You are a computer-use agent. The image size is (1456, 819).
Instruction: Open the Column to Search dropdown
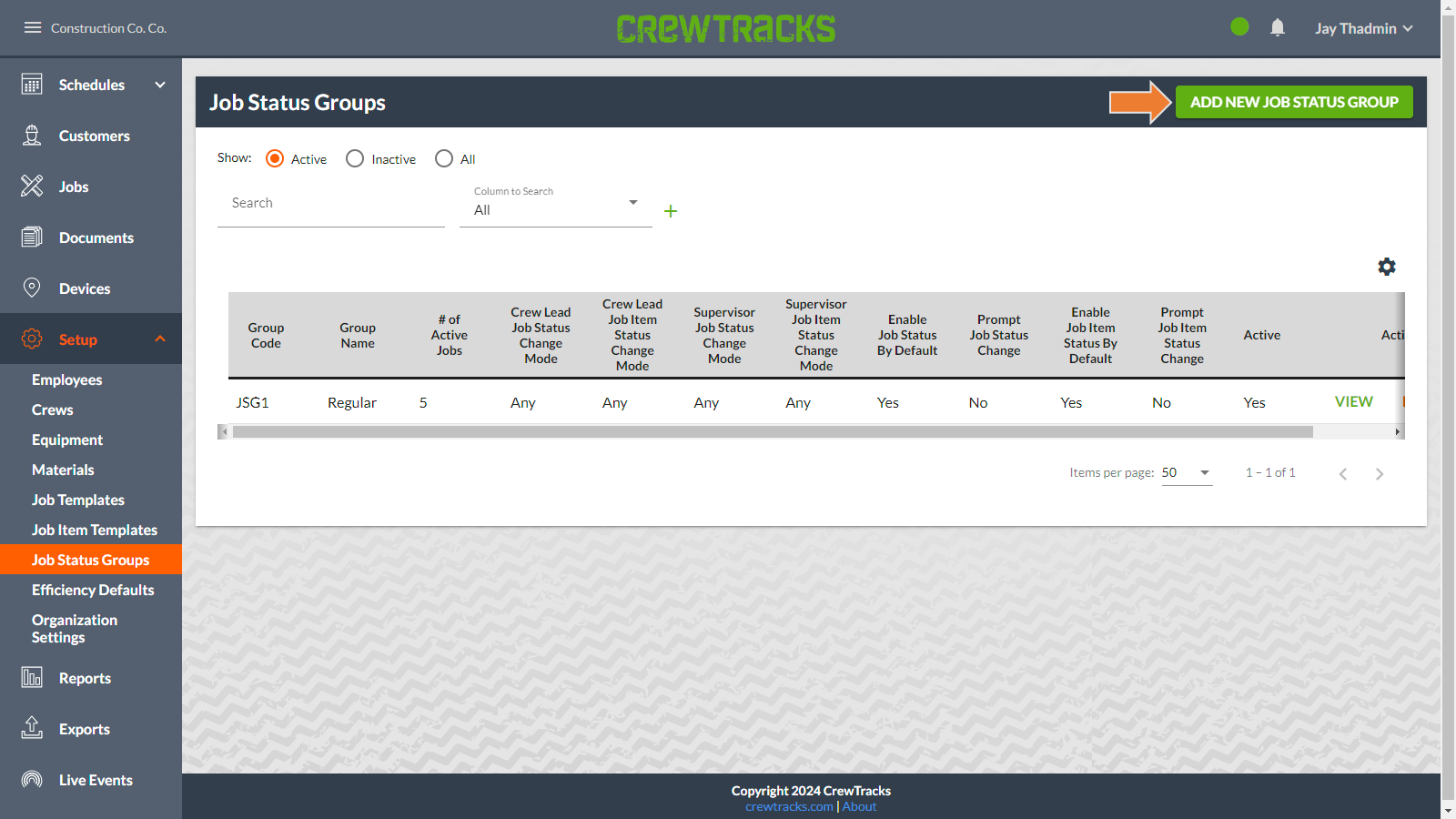(x=556, y=206)
